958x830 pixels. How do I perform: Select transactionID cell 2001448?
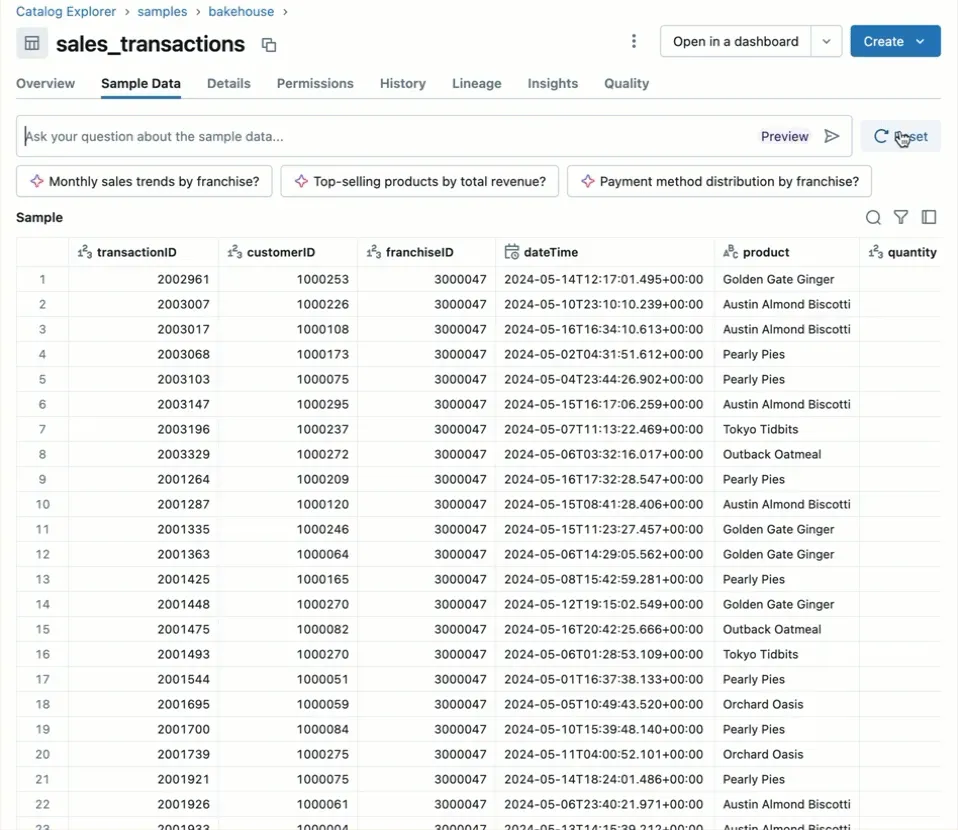143,604
